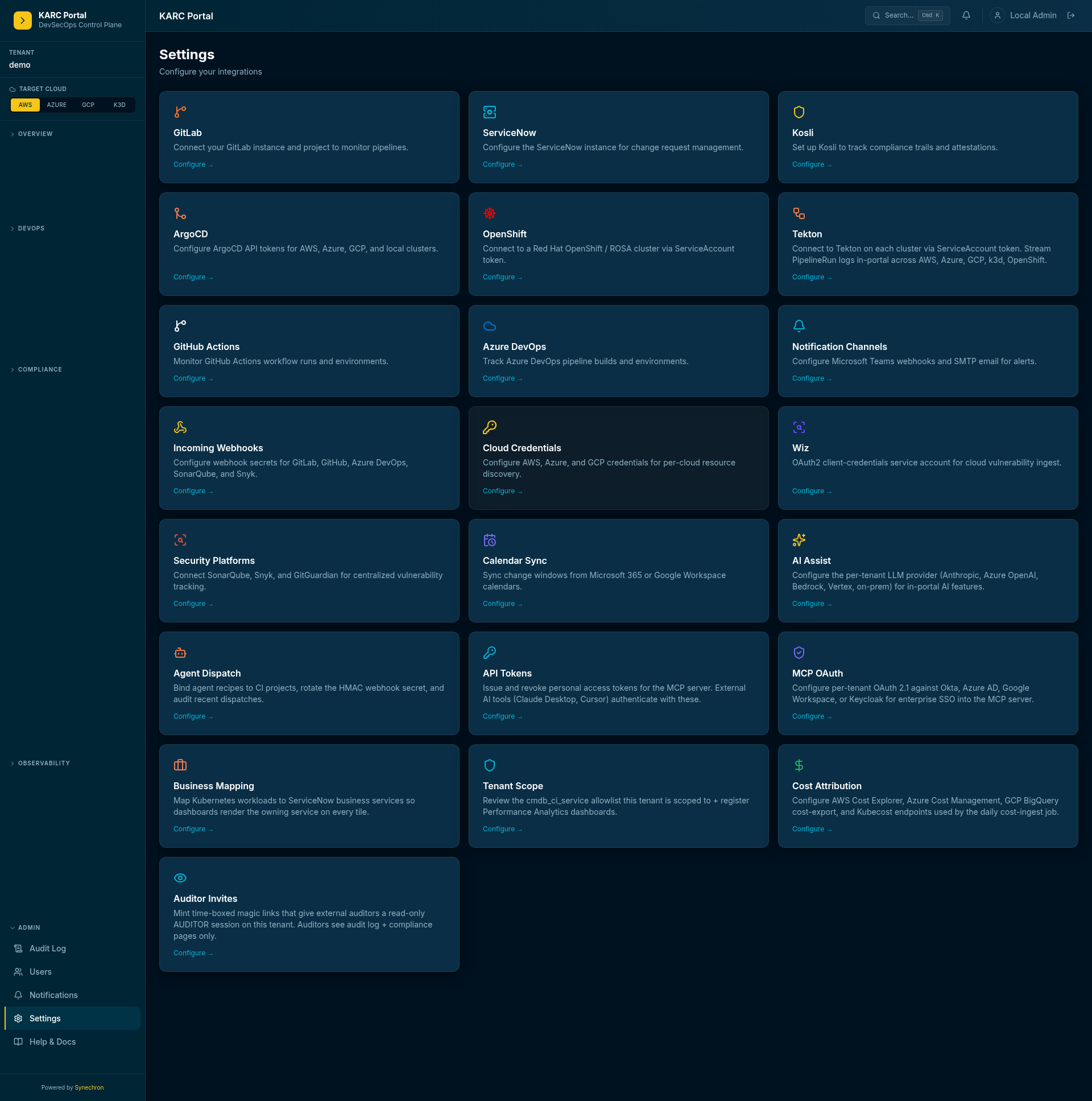This screenshot has width=1092, height=1101.
Task: Click Configure link on AI Assist card
Action: [812, 604]
